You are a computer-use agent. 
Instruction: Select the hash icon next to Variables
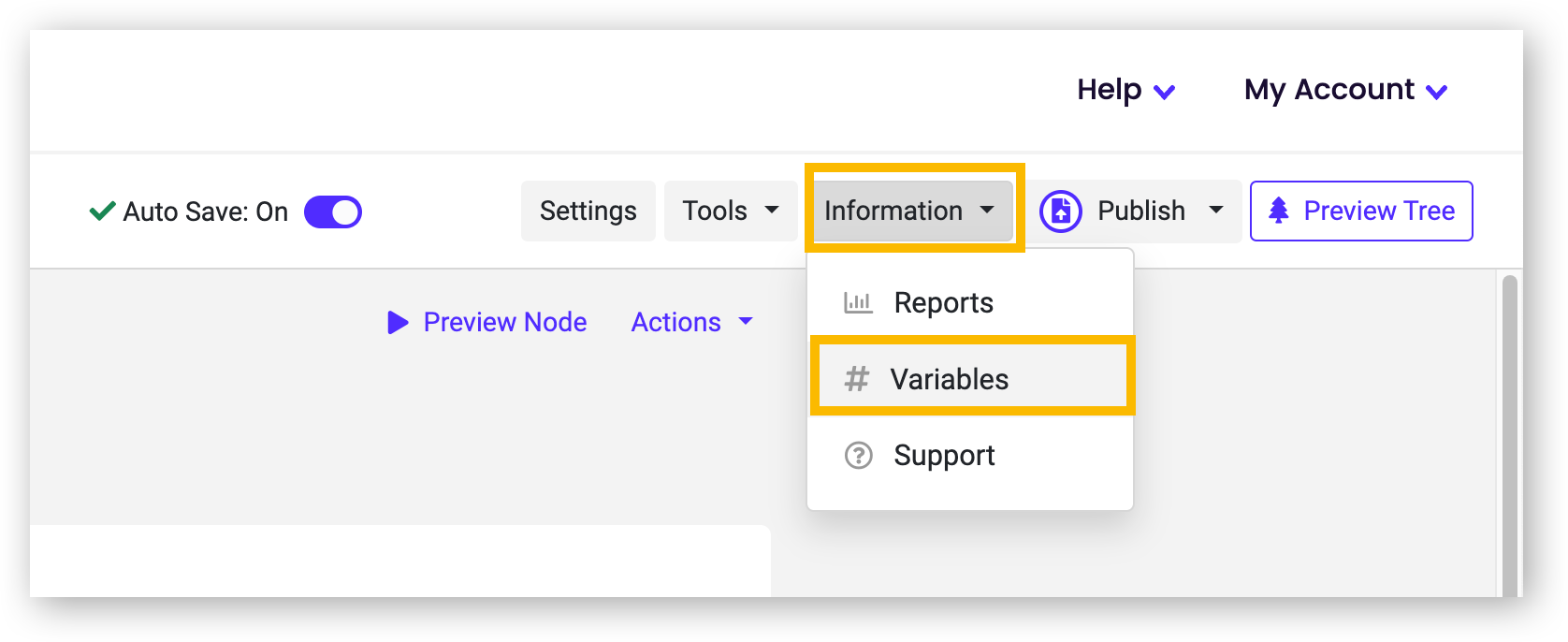(858, 378)
